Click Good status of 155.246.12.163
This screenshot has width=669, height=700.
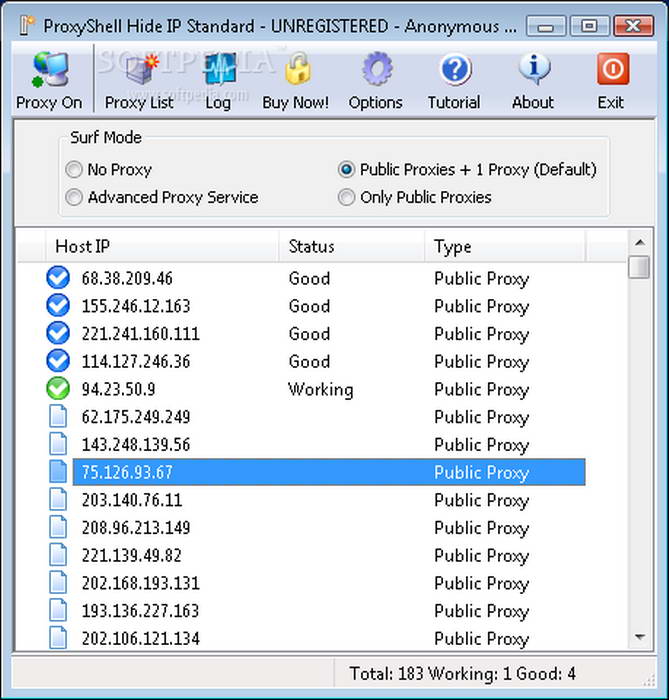coord(309,306)
